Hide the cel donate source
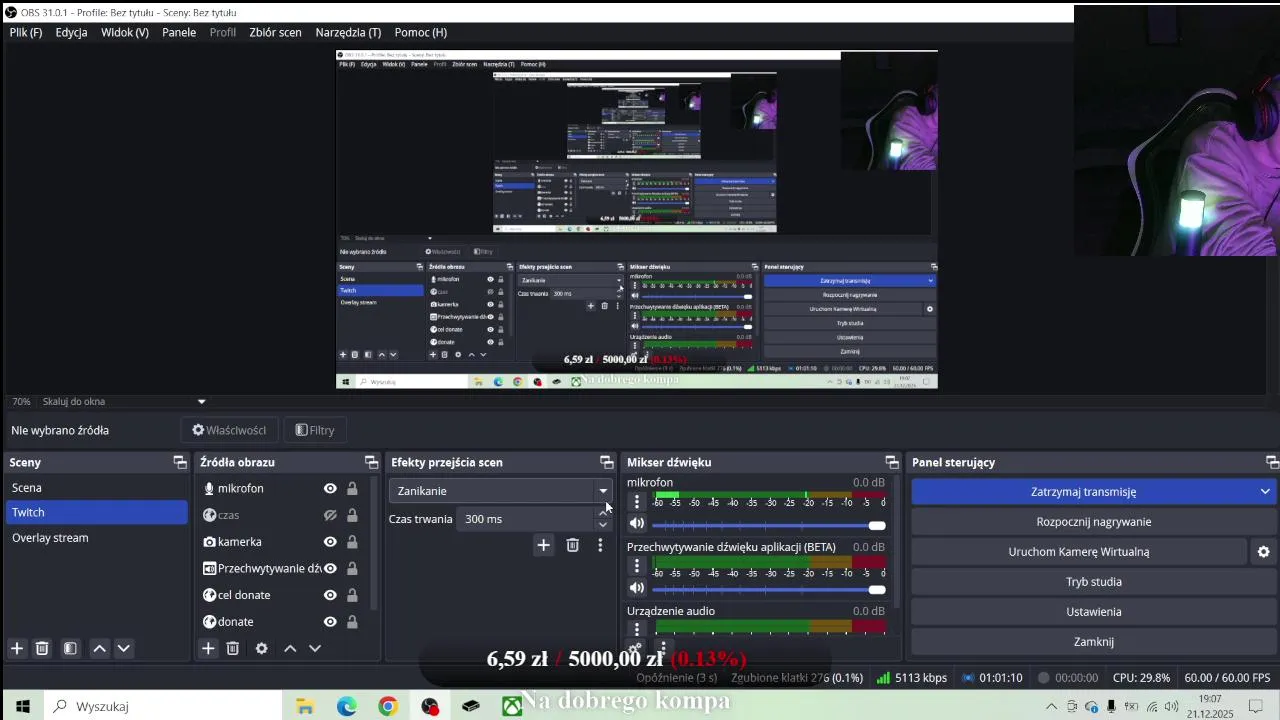Screen dimensions: 1280x720 click(330, 595)
